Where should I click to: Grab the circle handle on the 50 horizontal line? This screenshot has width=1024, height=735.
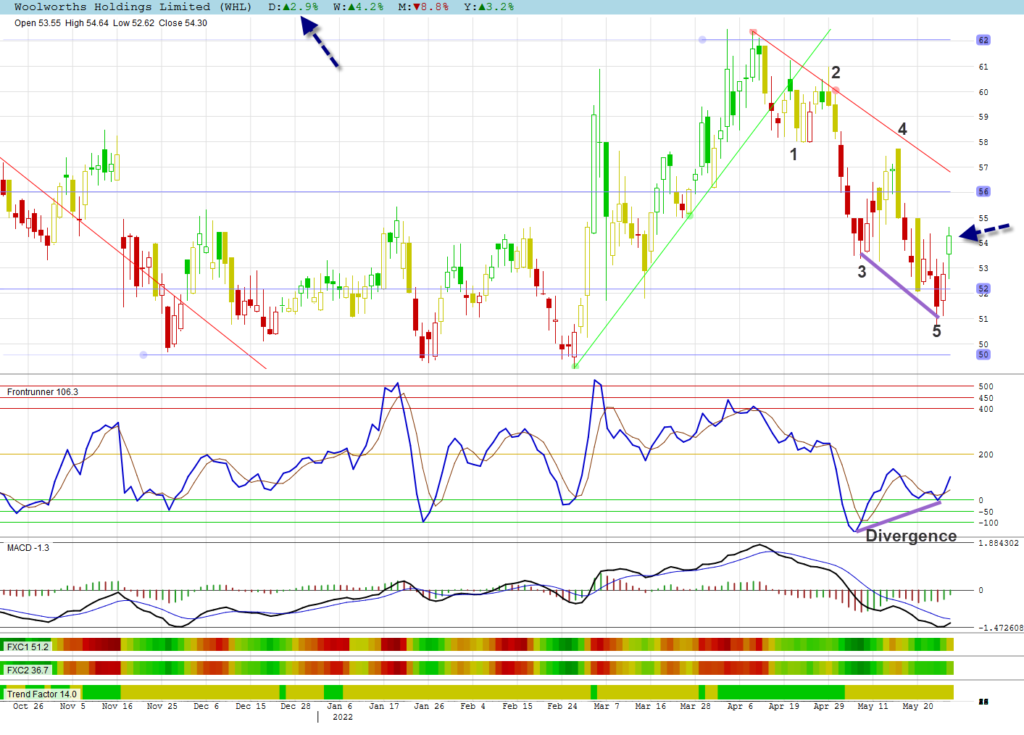(144, 355)
